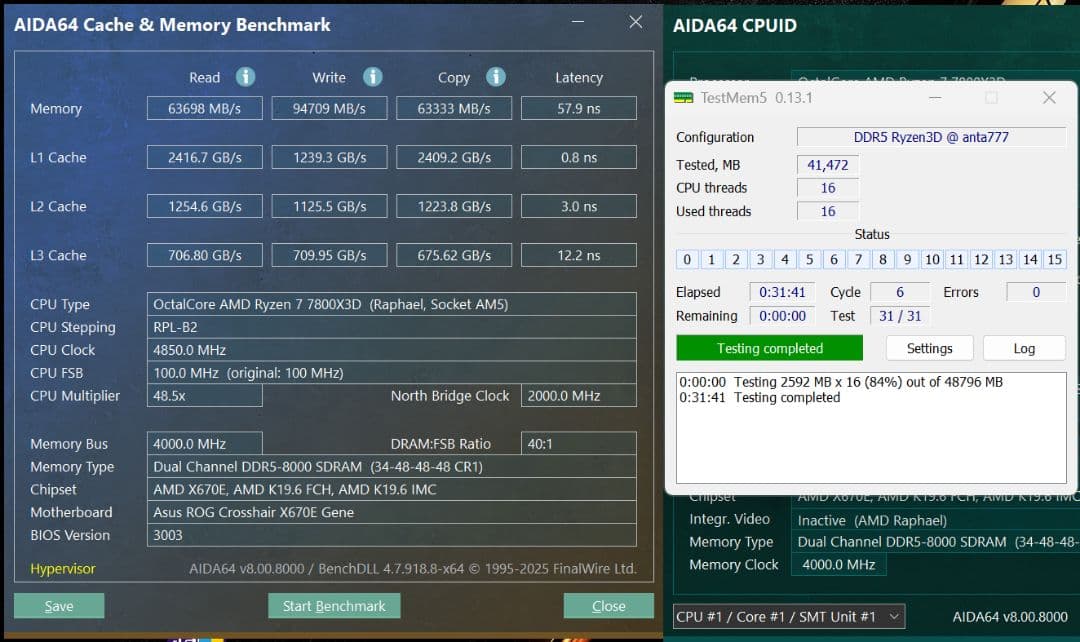The image size is (1080, 642).
Task: Click the Save button in AIDA64
Action: 58,605
